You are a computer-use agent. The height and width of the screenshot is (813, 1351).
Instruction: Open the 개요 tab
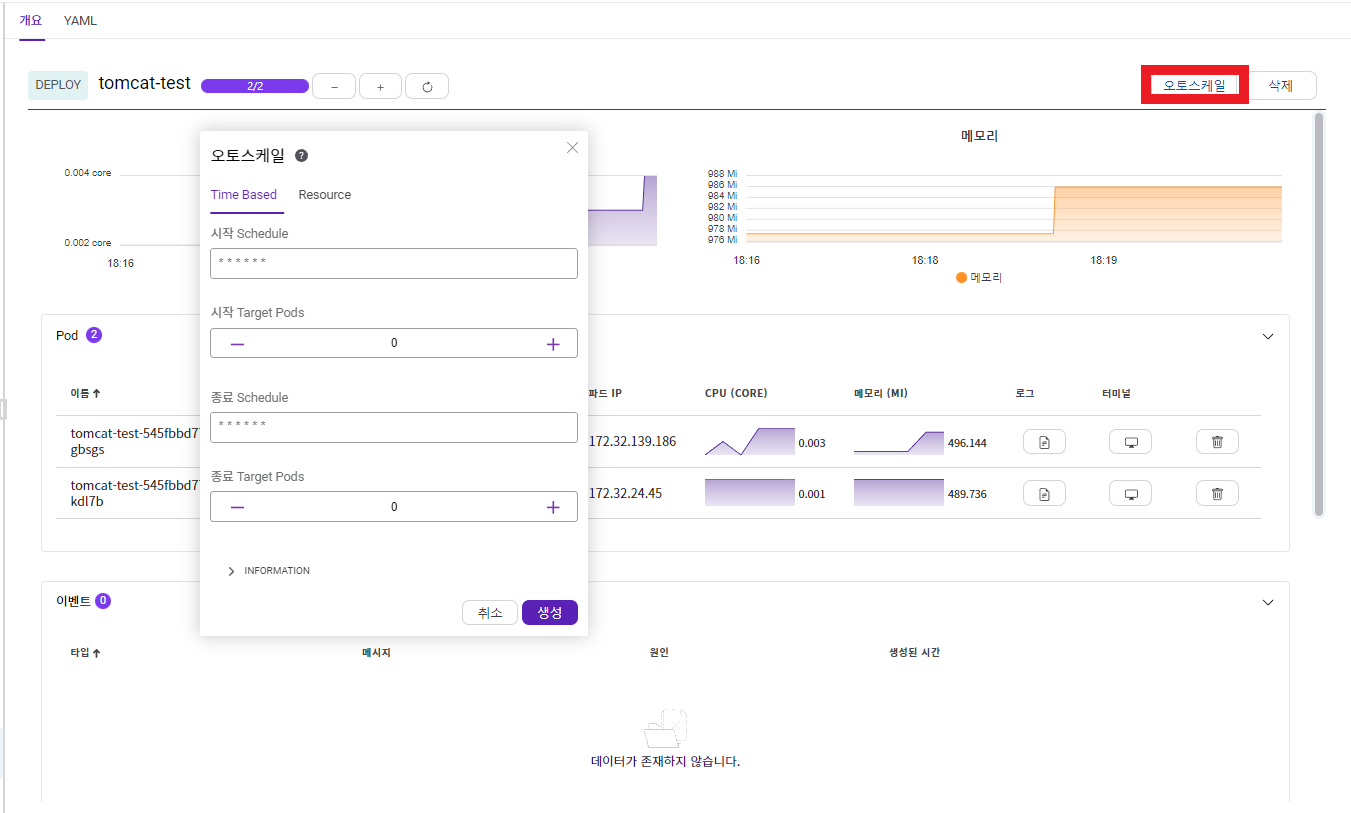[x=32, y=20]
